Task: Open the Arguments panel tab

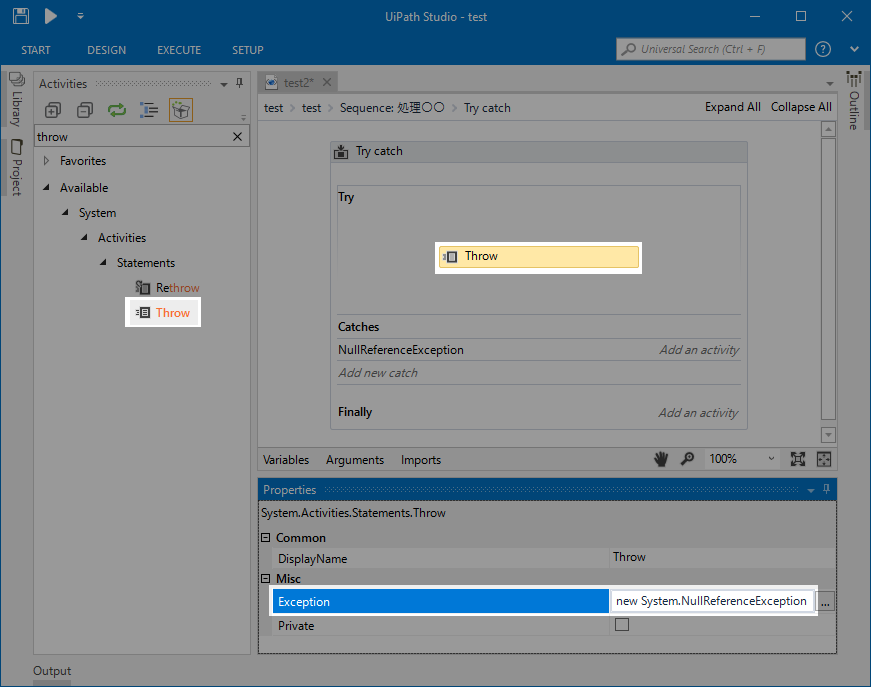Action: click(x=355, y=460)
